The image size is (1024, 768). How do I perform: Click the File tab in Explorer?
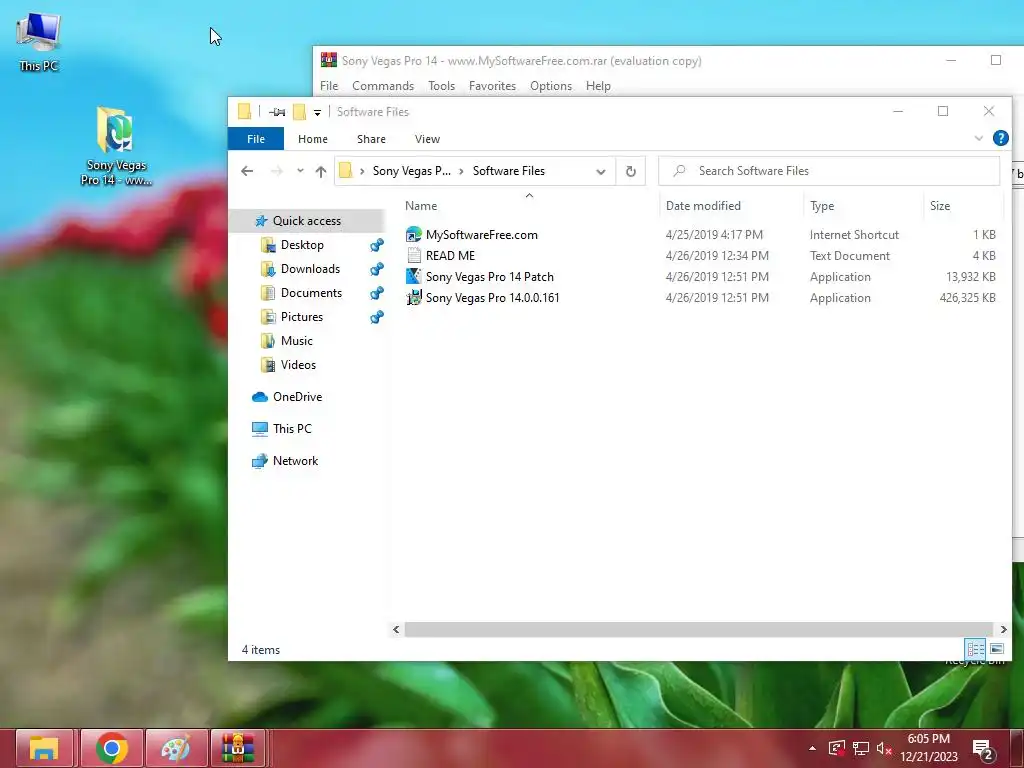click(x=256, y=138)
